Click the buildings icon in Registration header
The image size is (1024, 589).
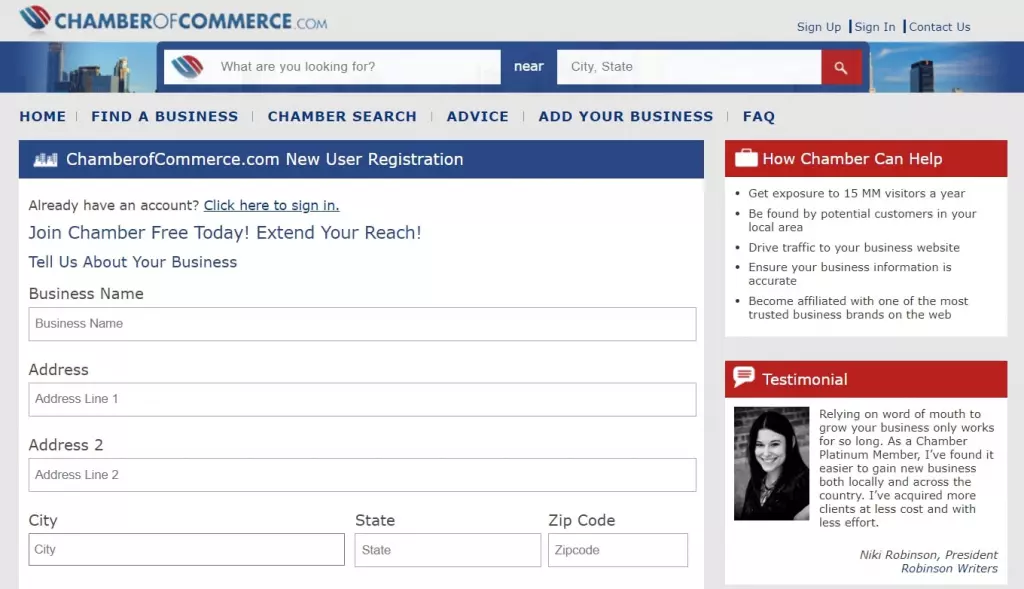pos(45,159)
